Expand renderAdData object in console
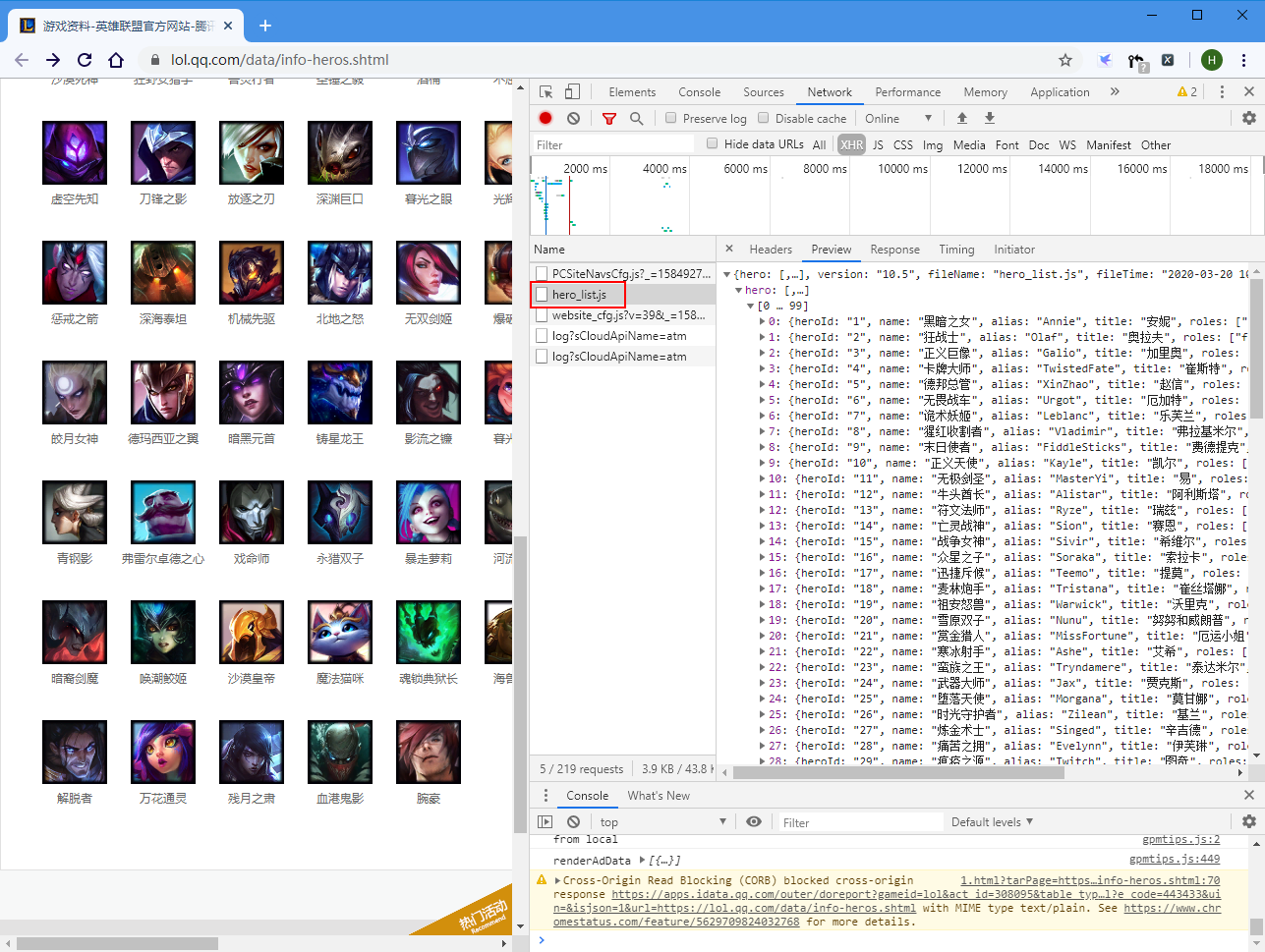This screenshot has height=952, width=1265. click(x=643, y=860)
